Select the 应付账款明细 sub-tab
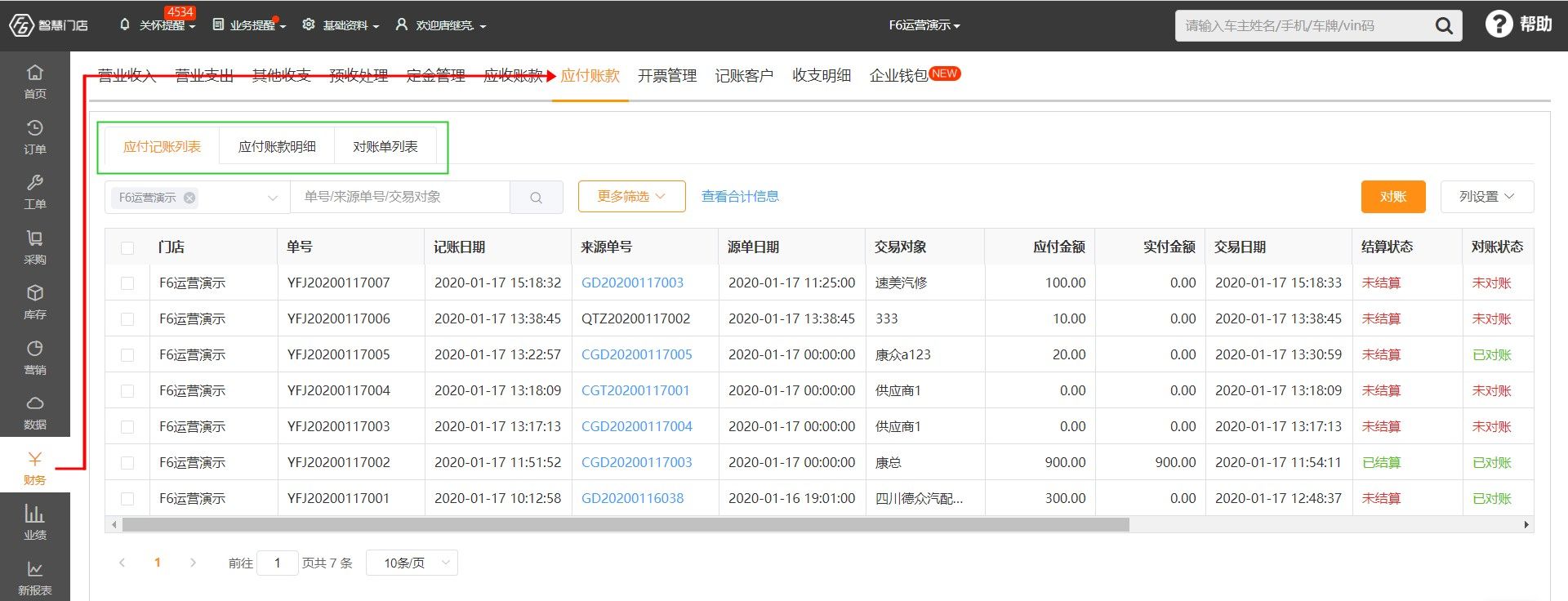The image size is (1568, 601). click(x=277, y=147)
